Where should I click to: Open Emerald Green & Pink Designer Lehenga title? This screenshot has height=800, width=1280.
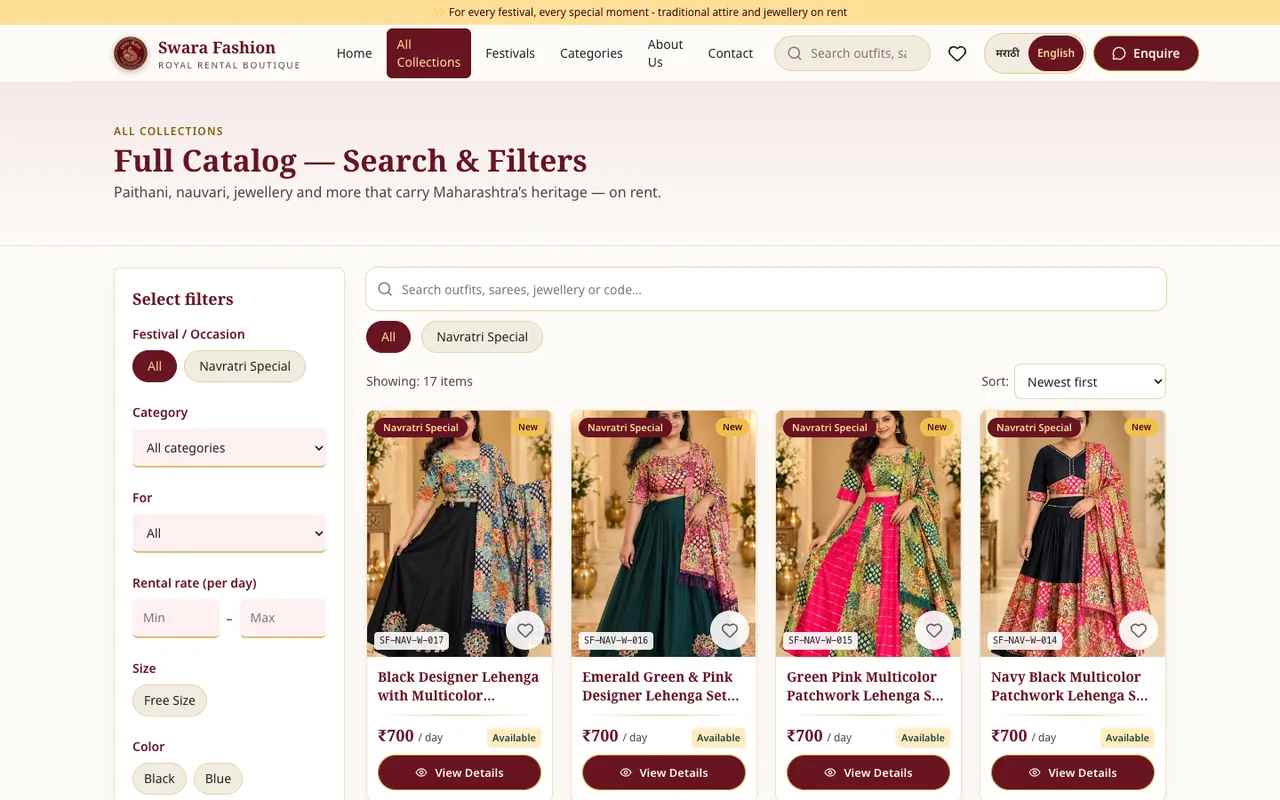pyautogui.click(x=660, y=686)
